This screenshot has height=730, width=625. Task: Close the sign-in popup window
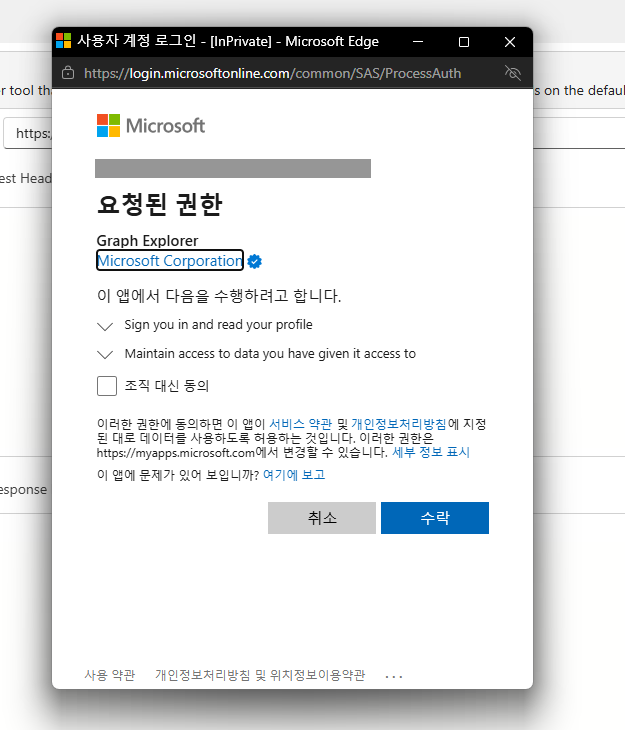pyautogui.click(x=510, y=42)
